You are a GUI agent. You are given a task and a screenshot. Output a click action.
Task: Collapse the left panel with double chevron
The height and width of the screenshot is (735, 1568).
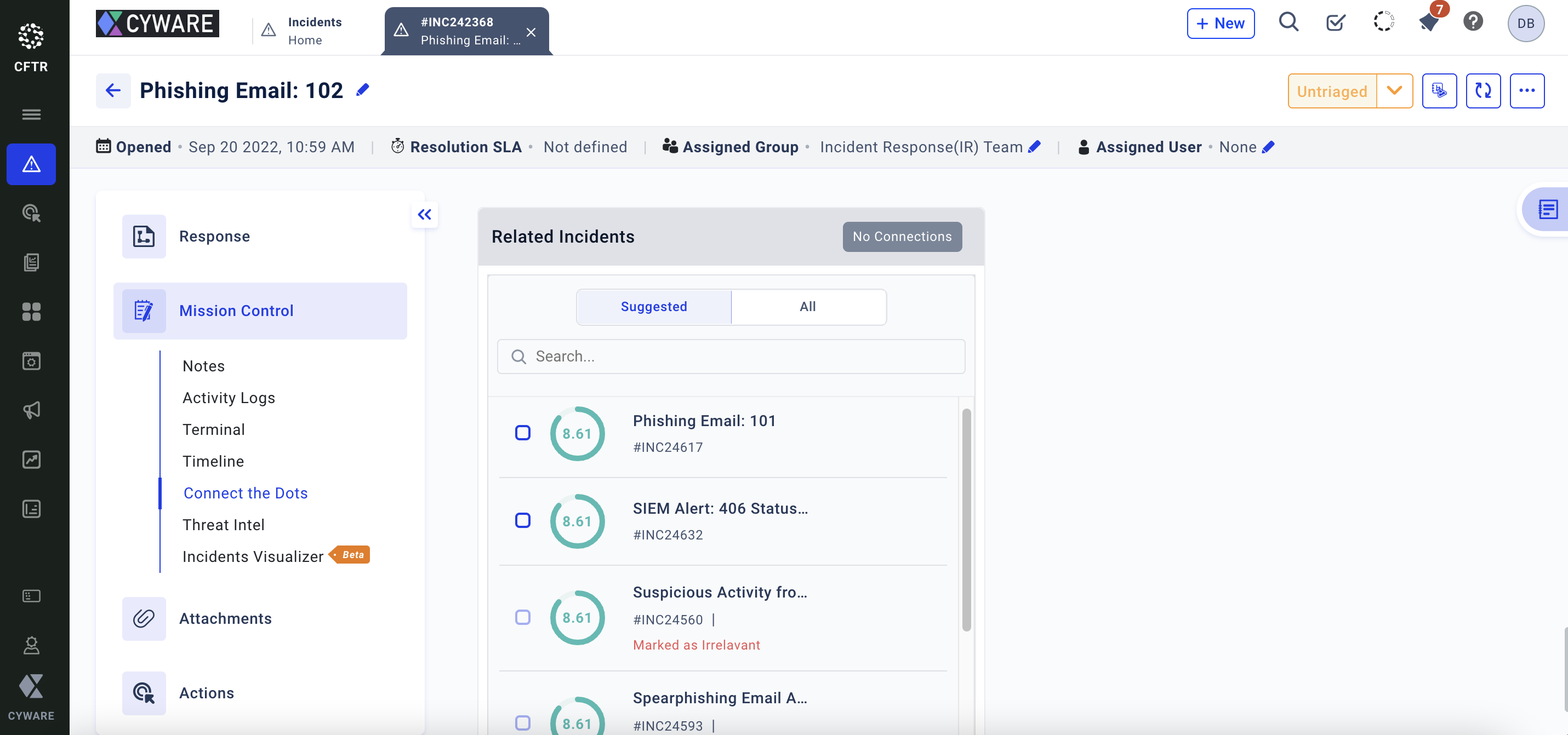pyautogui.click(x=424, y=214)
